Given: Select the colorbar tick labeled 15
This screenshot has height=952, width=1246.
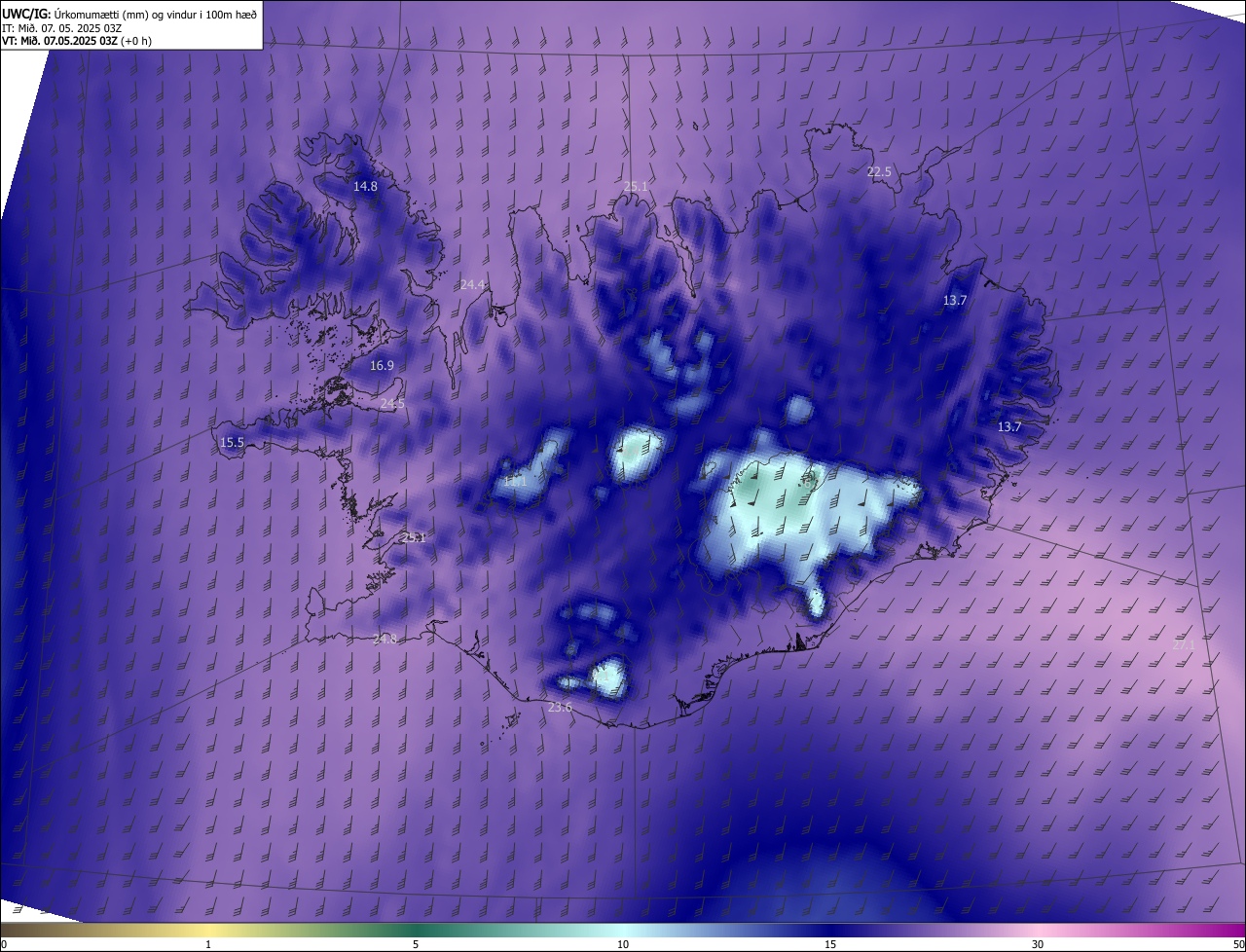Looking at the screenshot, I should (x=830, y=944).
